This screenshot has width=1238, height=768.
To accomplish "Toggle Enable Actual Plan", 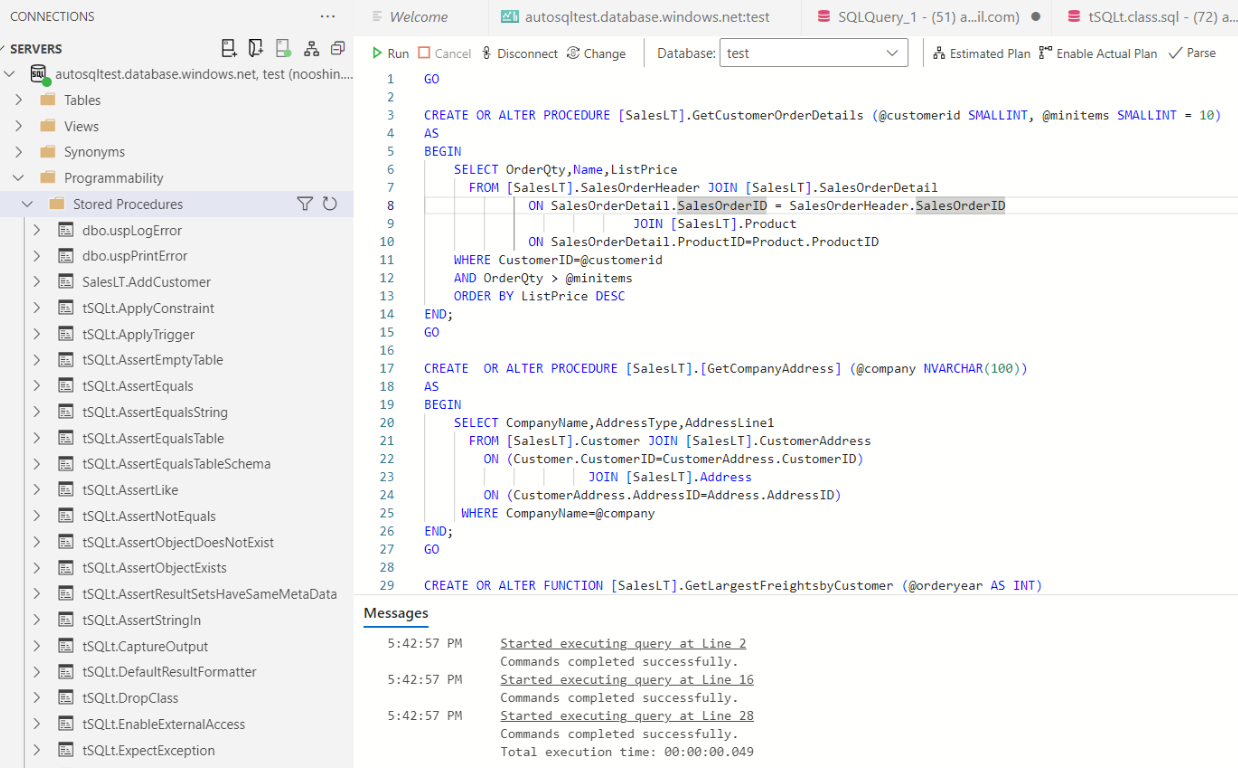I will (1097, 53).
